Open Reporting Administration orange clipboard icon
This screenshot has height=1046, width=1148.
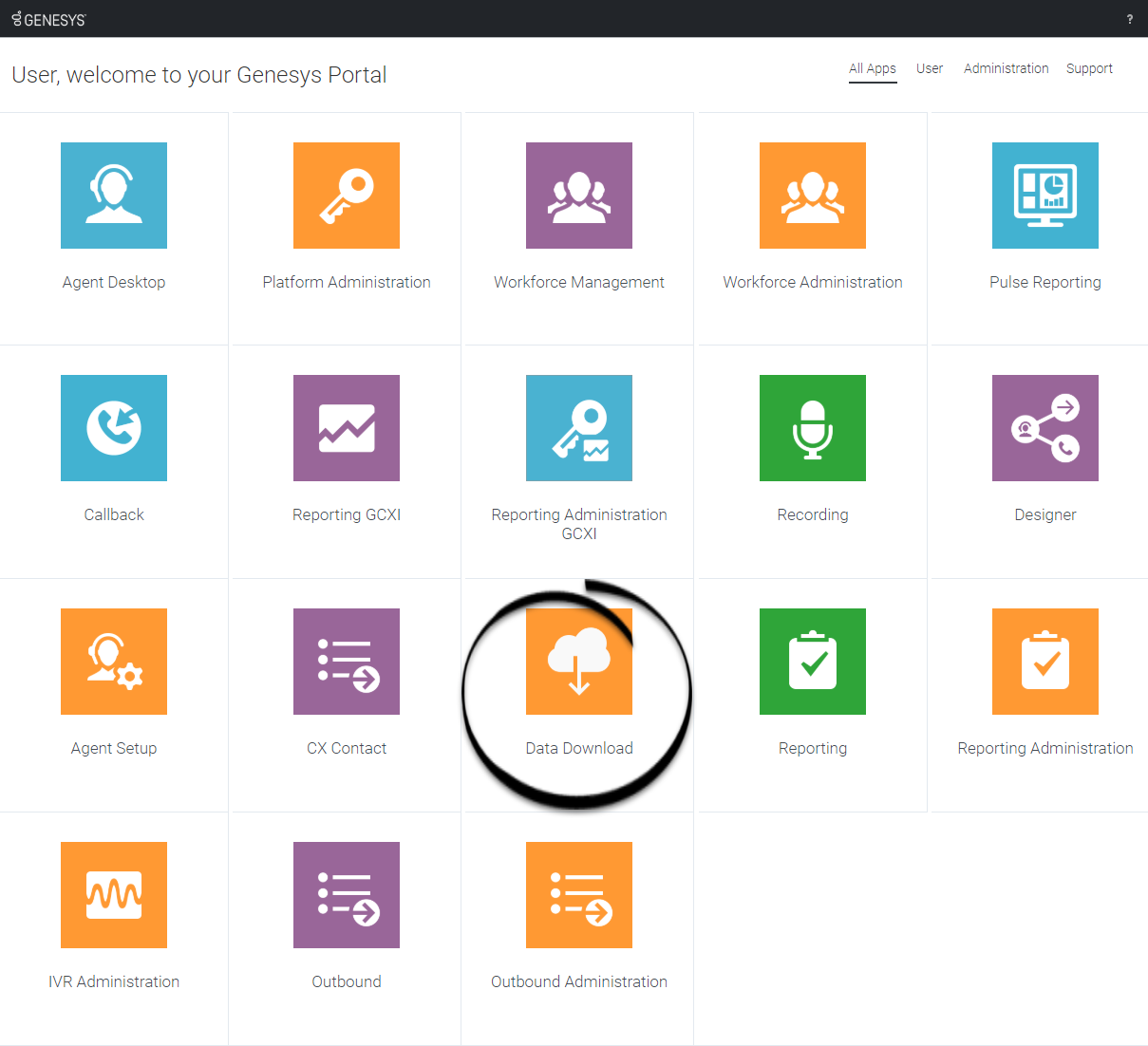[1045, 662]
